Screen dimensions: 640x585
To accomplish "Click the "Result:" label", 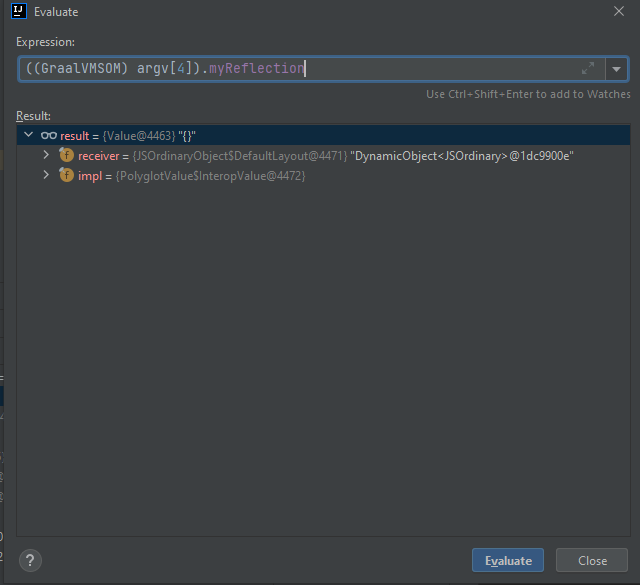I will click(x=33, y=116).
